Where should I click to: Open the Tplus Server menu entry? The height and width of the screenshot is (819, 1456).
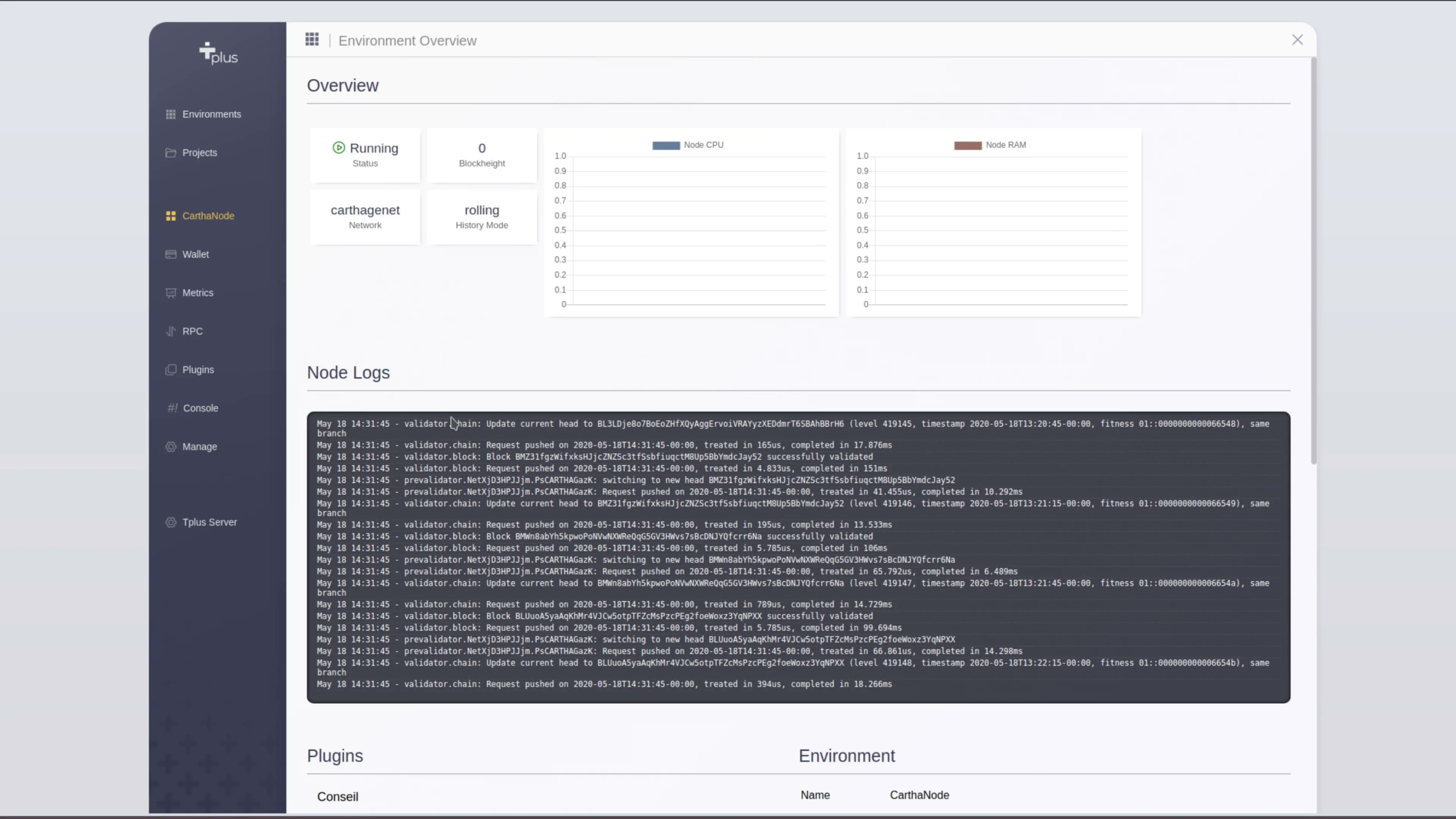coord(209,522)
